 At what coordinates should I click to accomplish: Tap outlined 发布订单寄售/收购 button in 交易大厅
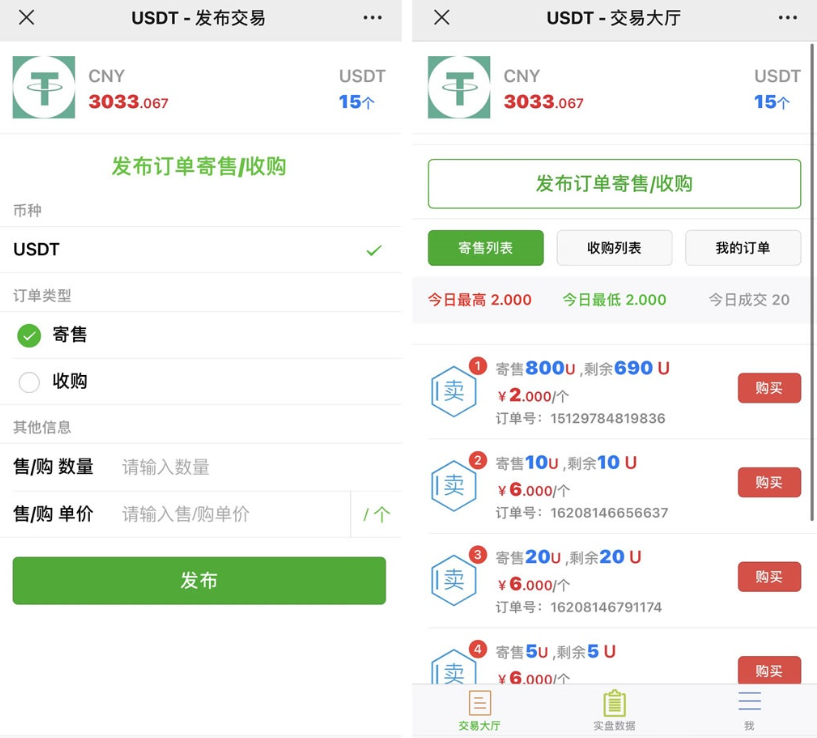point(614,184)
